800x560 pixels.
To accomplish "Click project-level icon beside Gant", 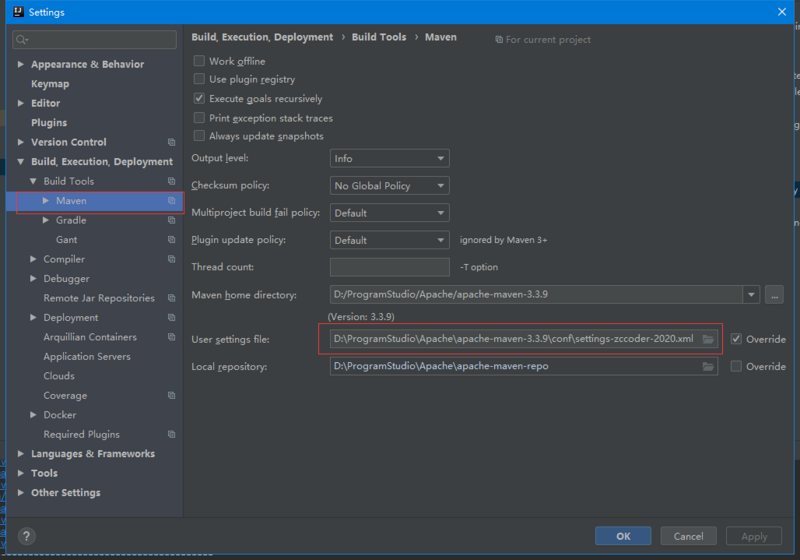I will pyautogui.click(x=171, y=240).
